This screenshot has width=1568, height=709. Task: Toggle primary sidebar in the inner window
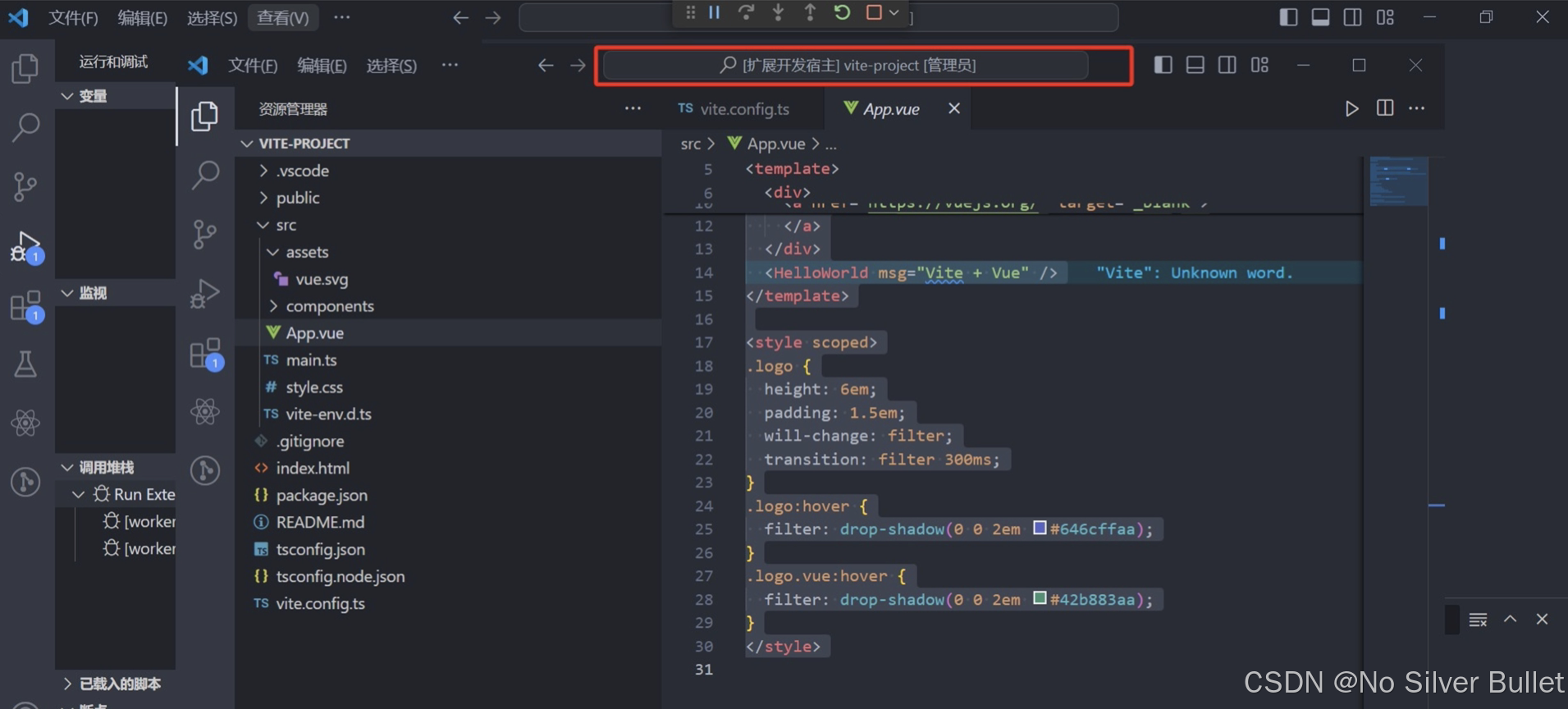tap(1163, 65)
